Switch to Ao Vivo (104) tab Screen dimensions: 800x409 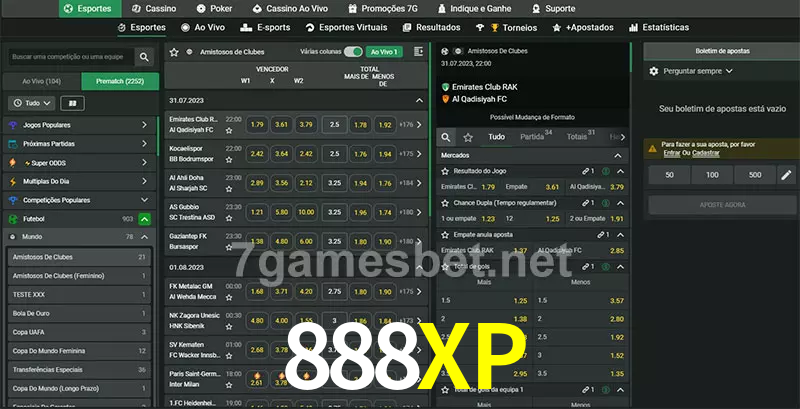click(x=42, y=82)
